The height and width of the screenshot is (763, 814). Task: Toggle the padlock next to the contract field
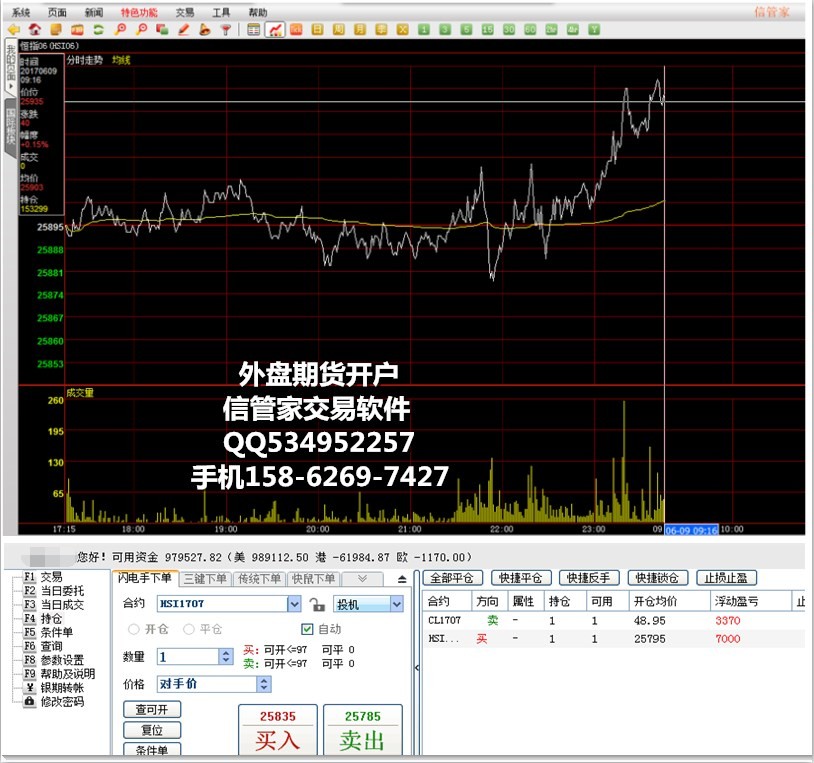pos(317,604)
